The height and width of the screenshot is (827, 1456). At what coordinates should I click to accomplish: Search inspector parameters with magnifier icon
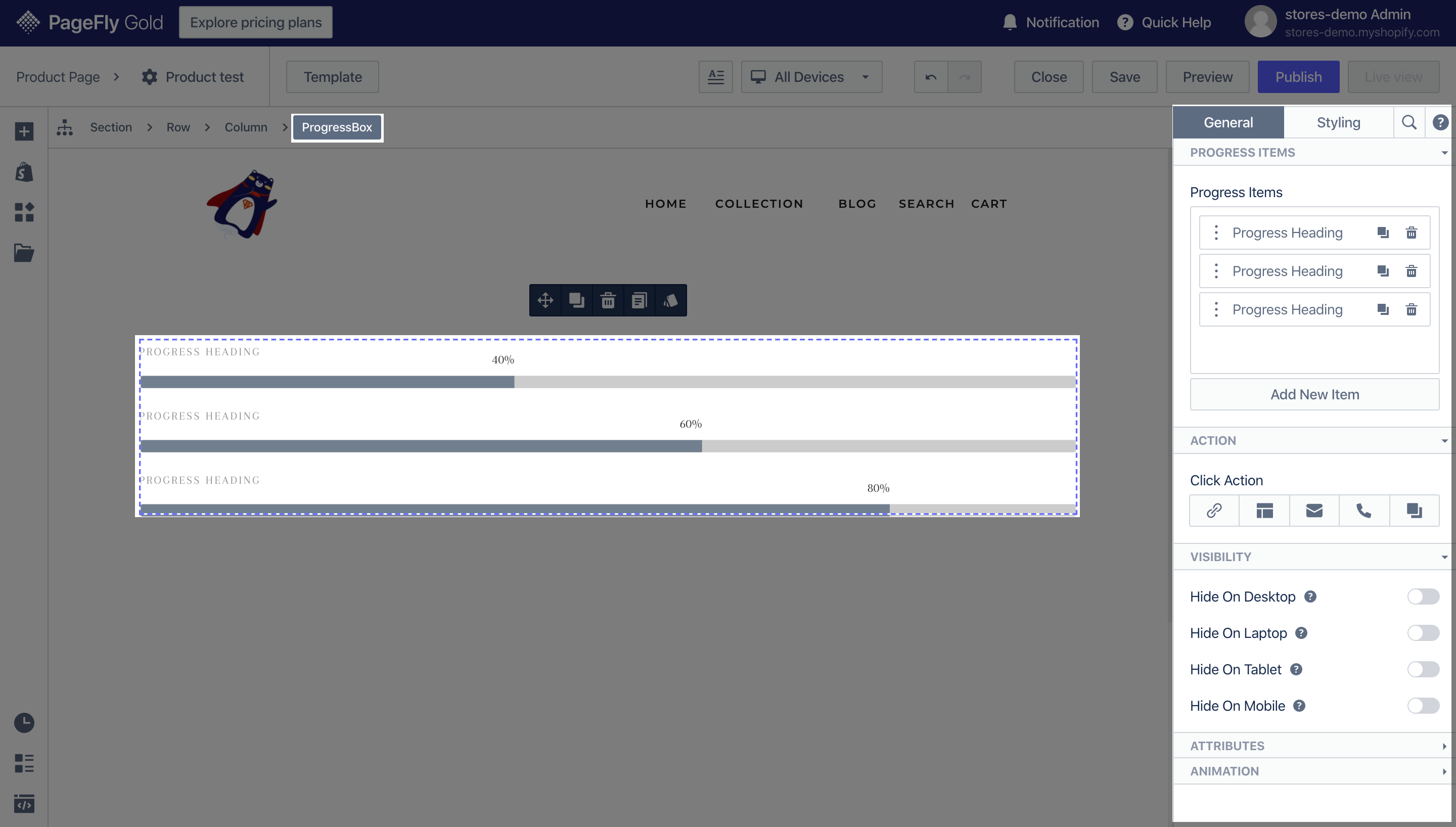(x=1409, y=122)
